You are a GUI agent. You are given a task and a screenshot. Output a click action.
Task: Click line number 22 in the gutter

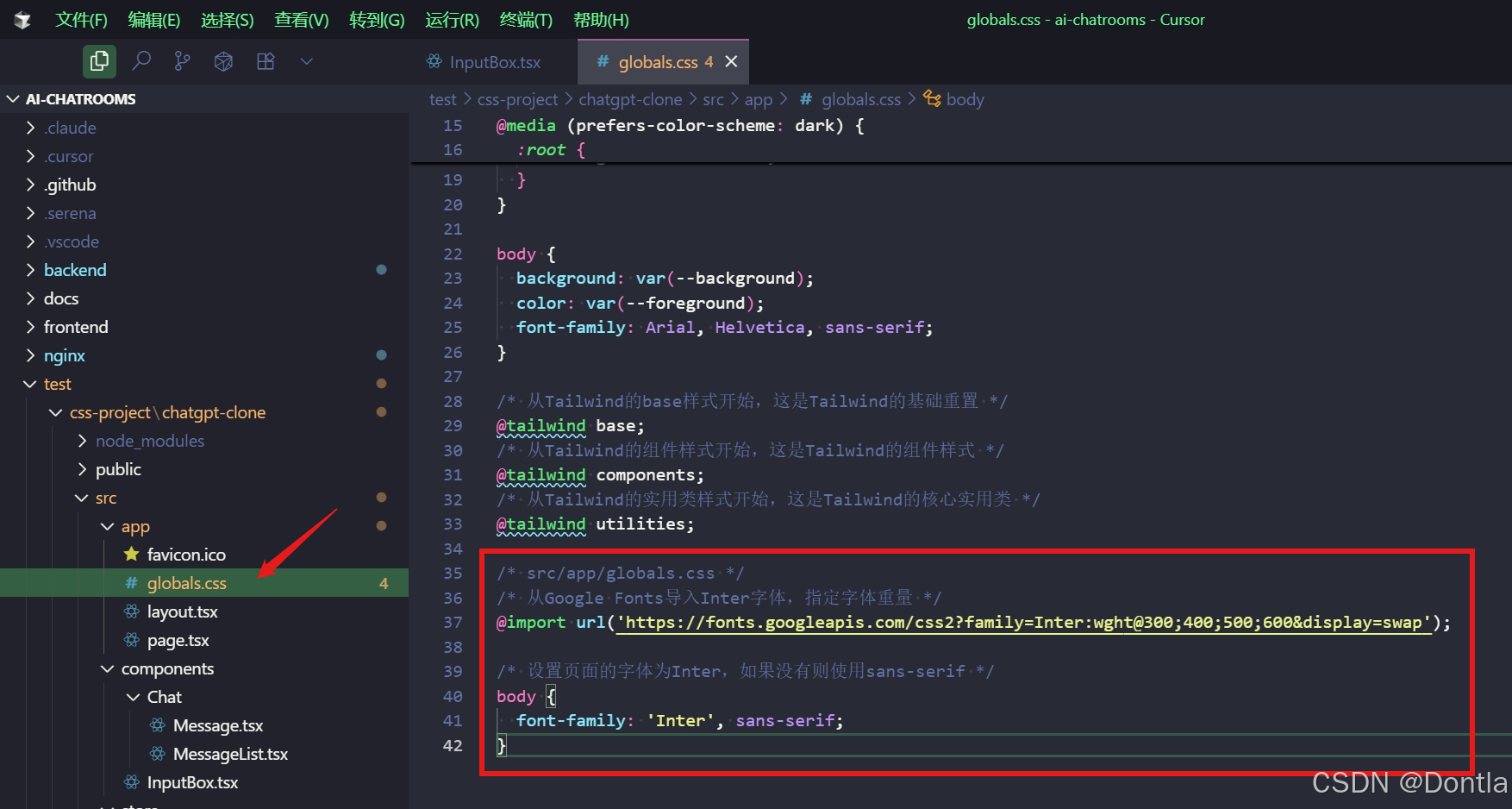click(x=453, y=254)
